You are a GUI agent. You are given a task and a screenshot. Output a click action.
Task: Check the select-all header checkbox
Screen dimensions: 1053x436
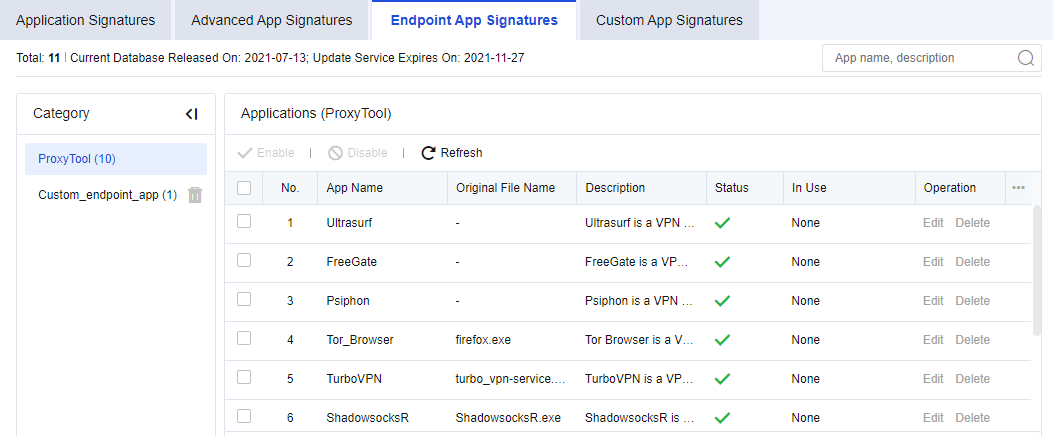tap(244, 187)
